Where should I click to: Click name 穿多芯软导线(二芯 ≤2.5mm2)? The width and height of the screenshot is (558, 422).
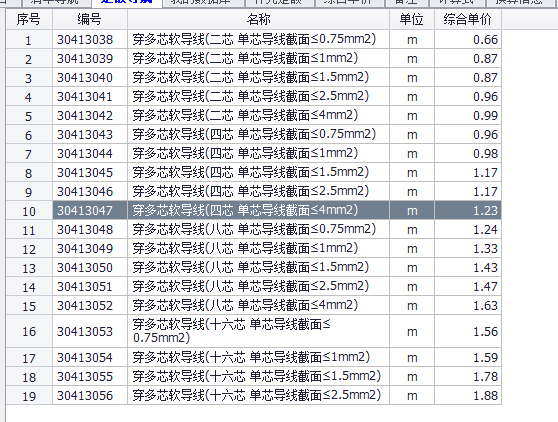(258, 97)
